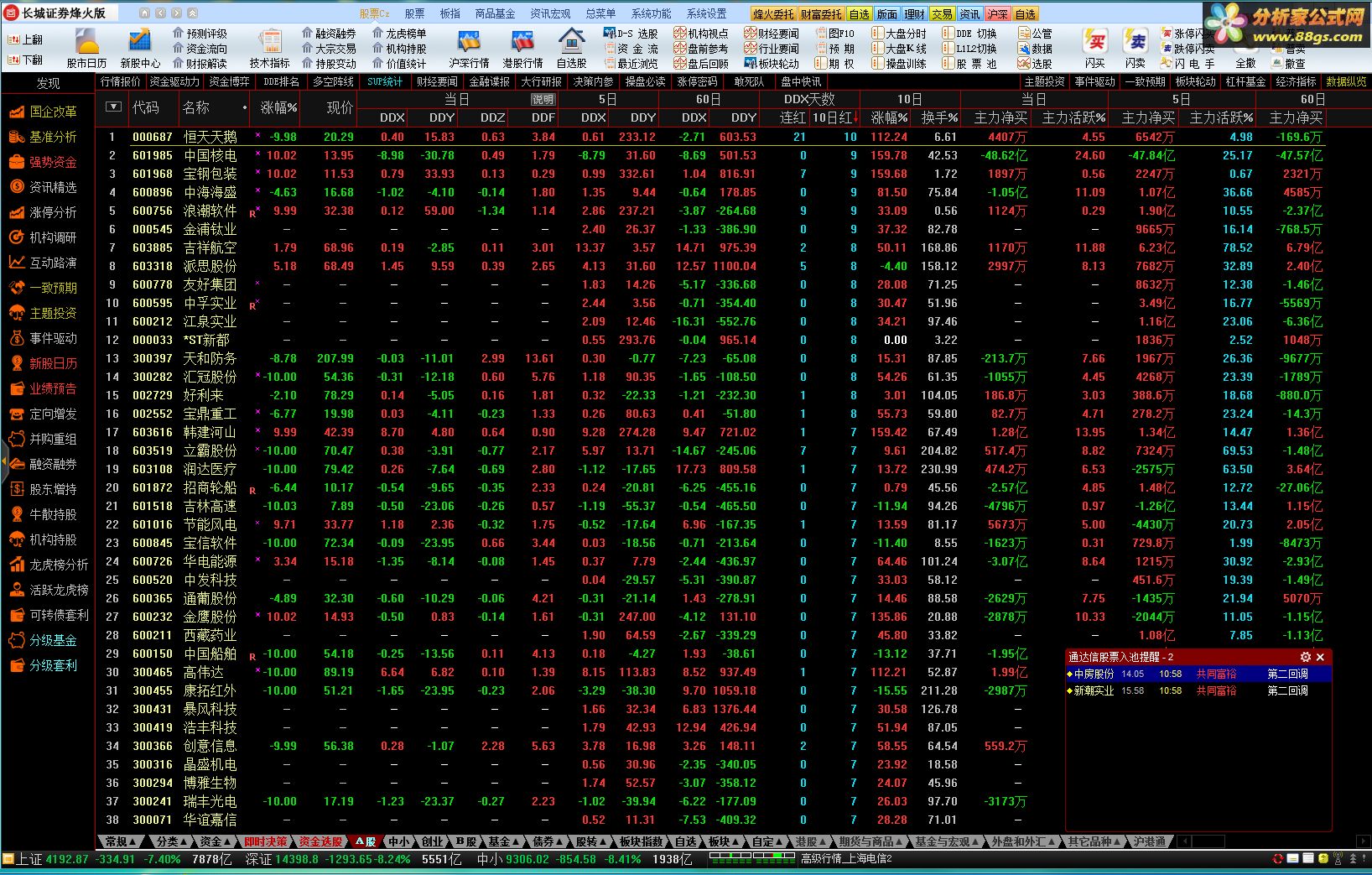Click the 闪买 quick-buy icon
Viewport: 1372px width, 875px height.
click(x=1095, y=47)
